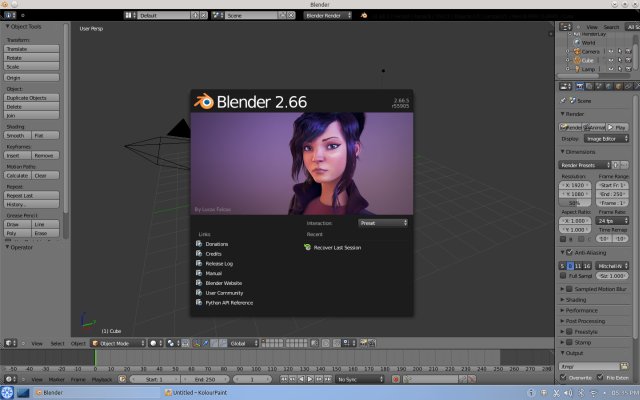The width and height of the screenshot is (640, 400).
Task: Open View menu in 3D viewport header
Action: (37, 343)
